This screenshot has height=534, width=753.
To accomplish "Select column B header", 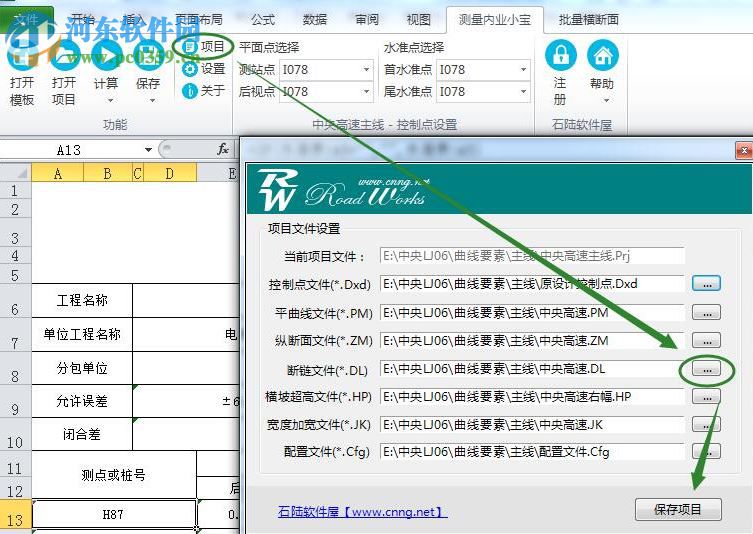I will 108,173.
